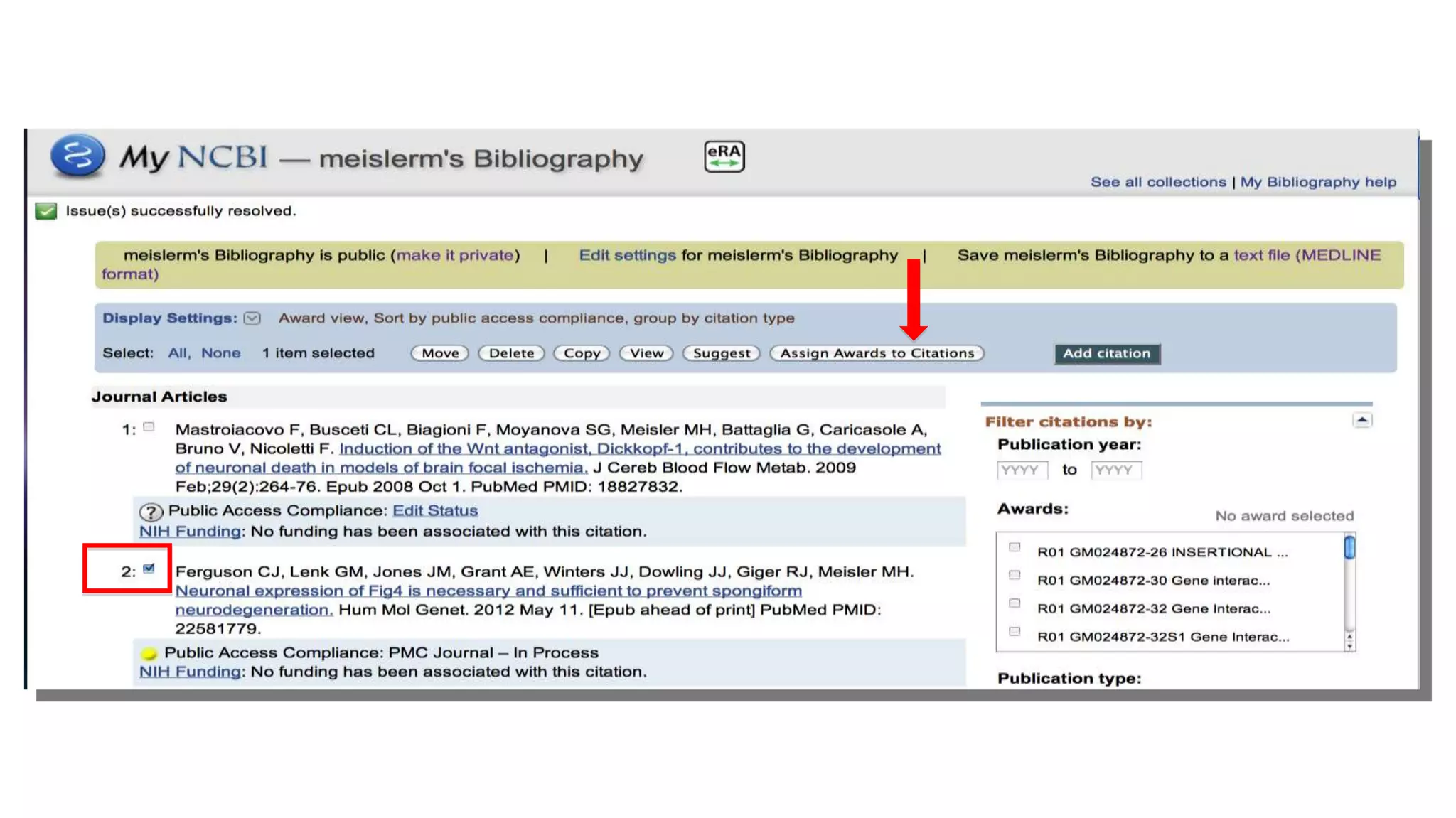Open the My Bibliography help link
Screen dimensions: 1456x818
point(1318,182)
